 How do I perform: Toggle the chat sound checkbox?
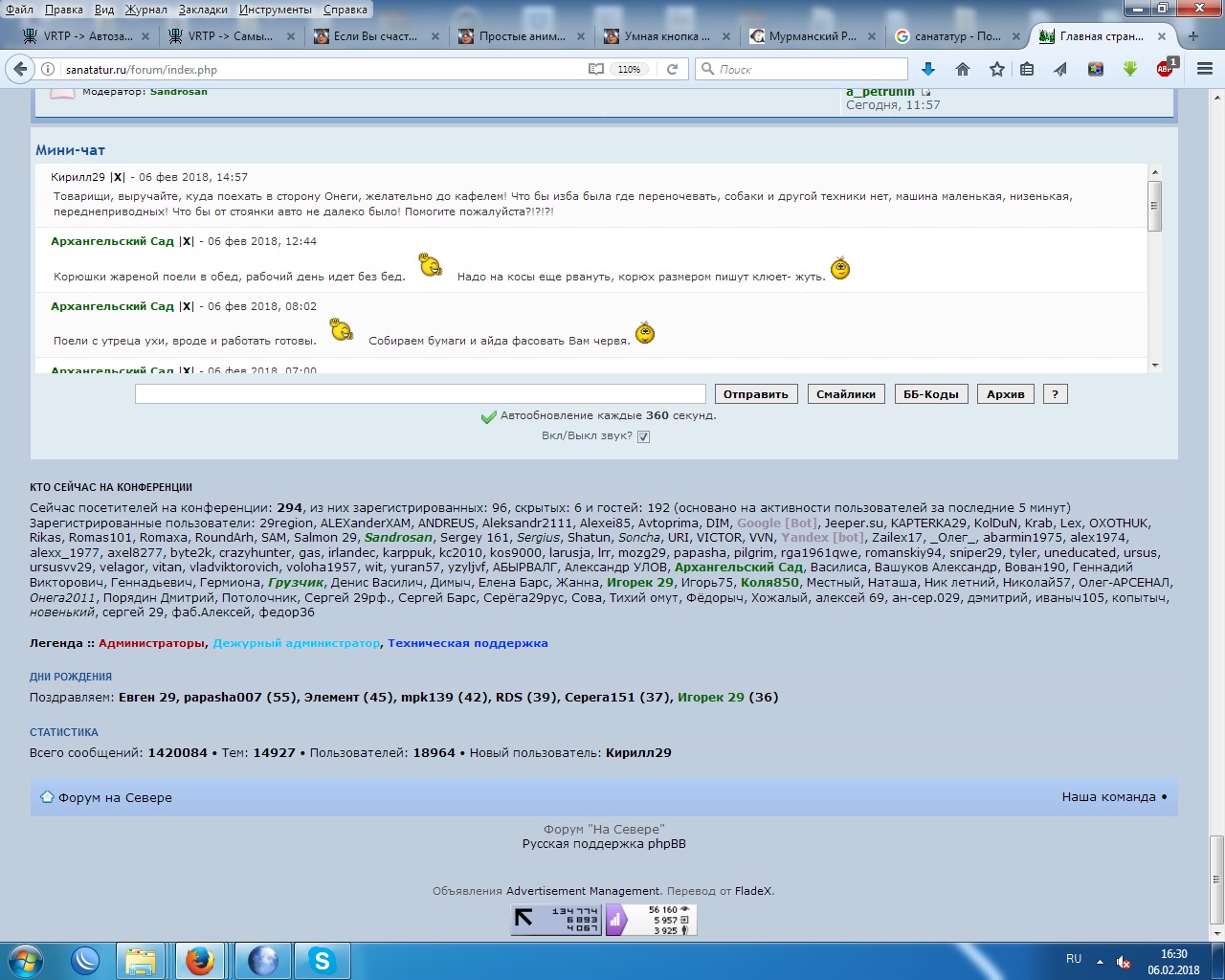(644, 436)
